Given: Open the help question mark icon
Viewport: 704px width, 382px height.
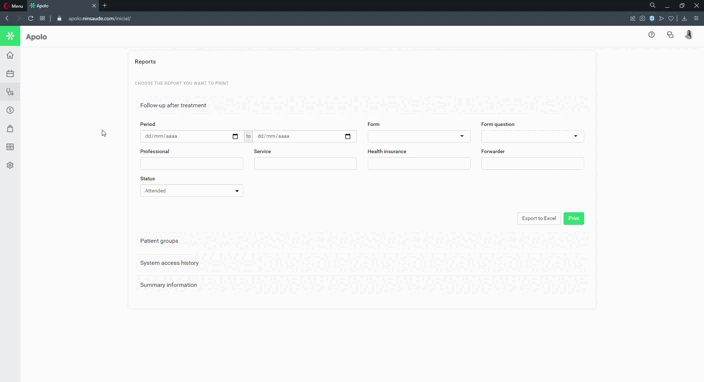Looking at the screenshot, I should 651,35.
